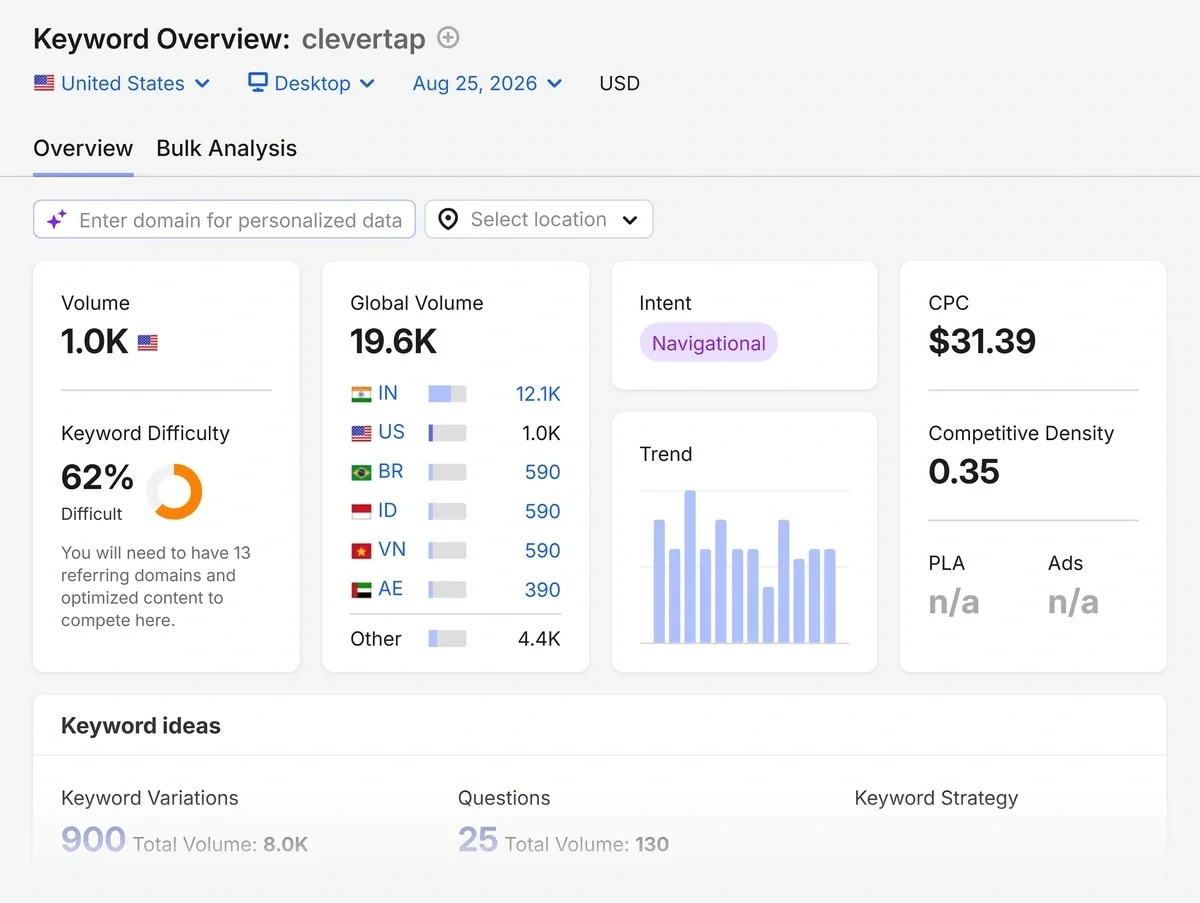Click the US flag in Global Volume list
The height and width of the screenshot is (903, 1200).
click(x=361, y=433)
